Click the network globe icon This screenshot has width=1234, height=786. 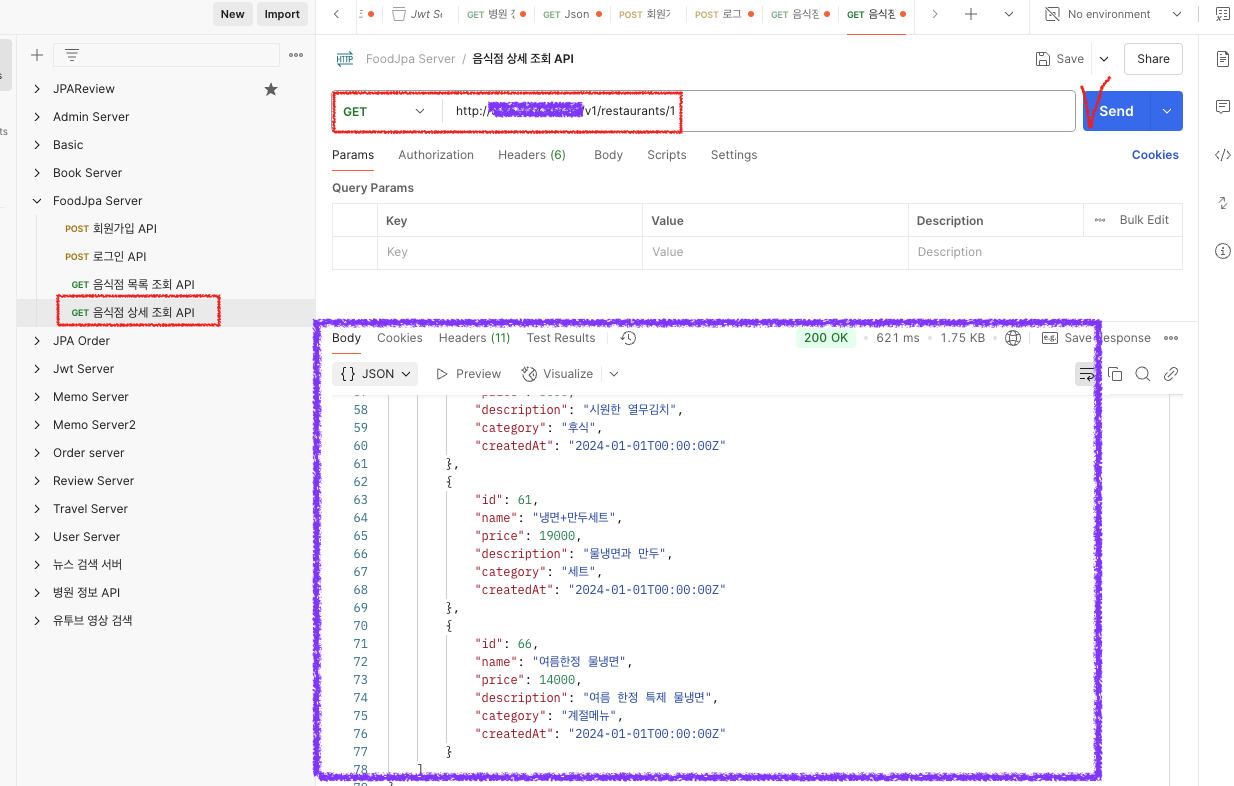pos(1013,338)
